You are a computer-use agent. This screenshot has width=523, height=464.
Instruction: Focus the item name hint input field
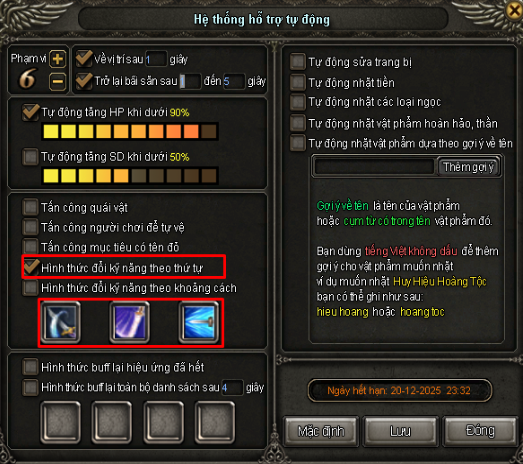(375, 167)
